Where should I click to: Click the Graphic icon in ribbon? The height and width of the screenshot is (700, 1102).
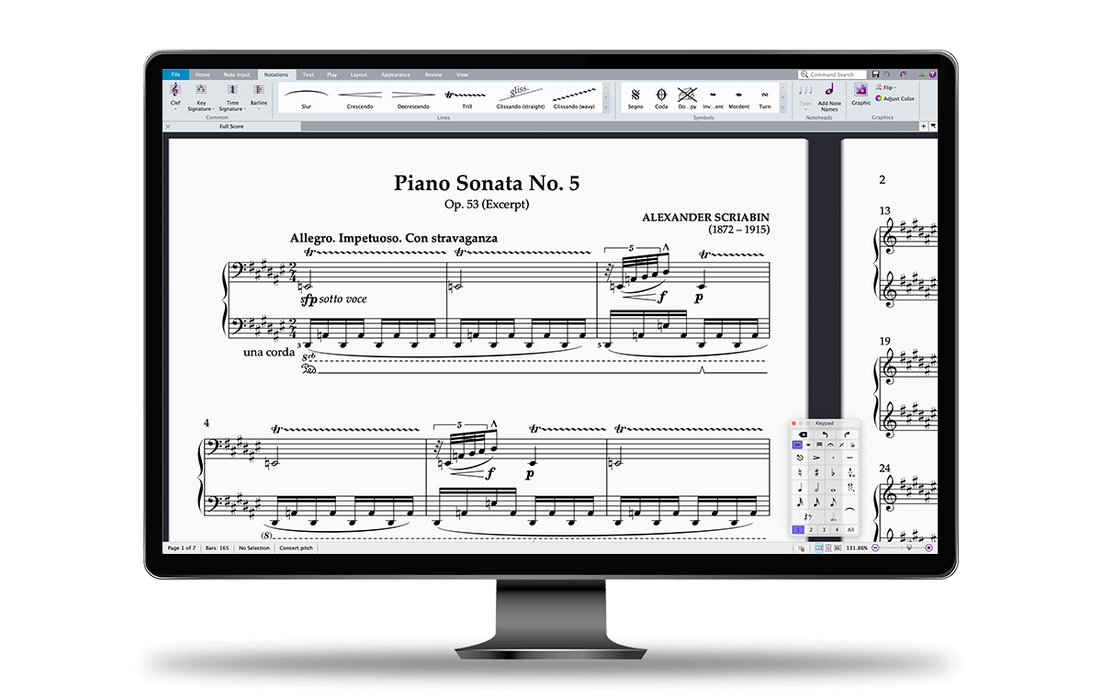861,93
